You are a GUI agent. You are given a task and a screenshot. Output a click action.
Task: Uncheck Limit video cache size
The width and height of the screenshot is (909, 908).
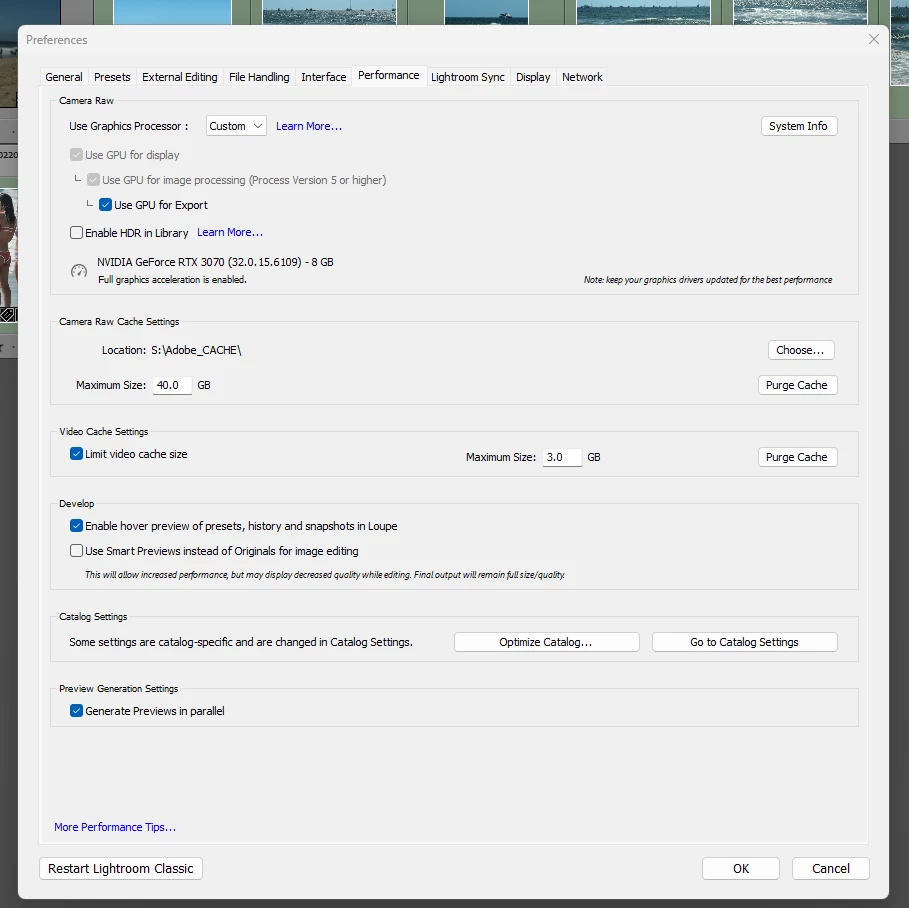[76, 454]
